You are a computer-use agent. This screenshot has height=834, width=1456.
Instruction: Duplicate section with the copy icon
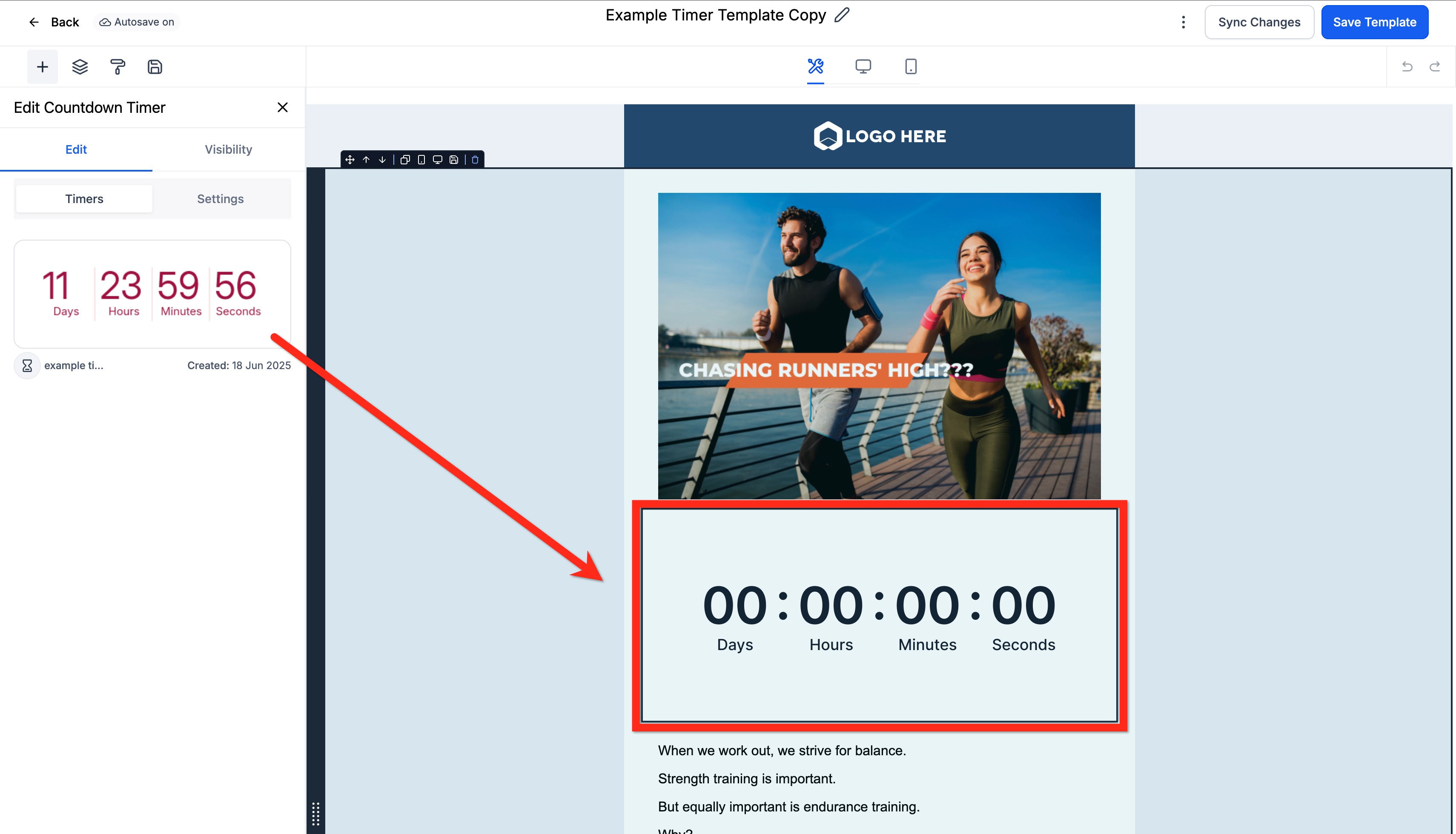pyautogui.click(x=405, y=160)
